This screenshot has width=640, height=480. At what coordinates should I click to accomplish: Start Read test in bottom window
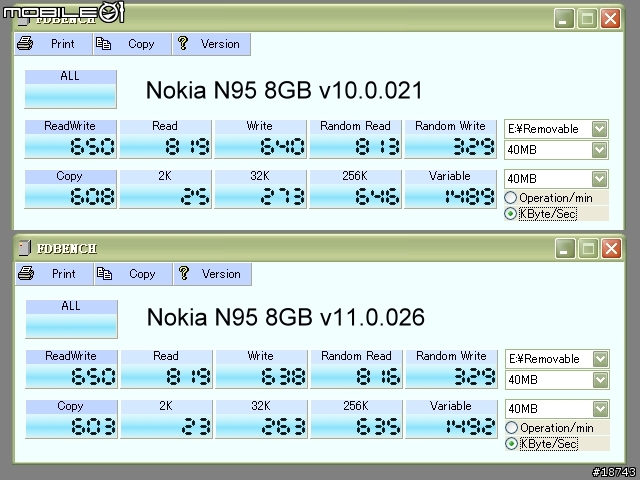click(x=166, y=369)
